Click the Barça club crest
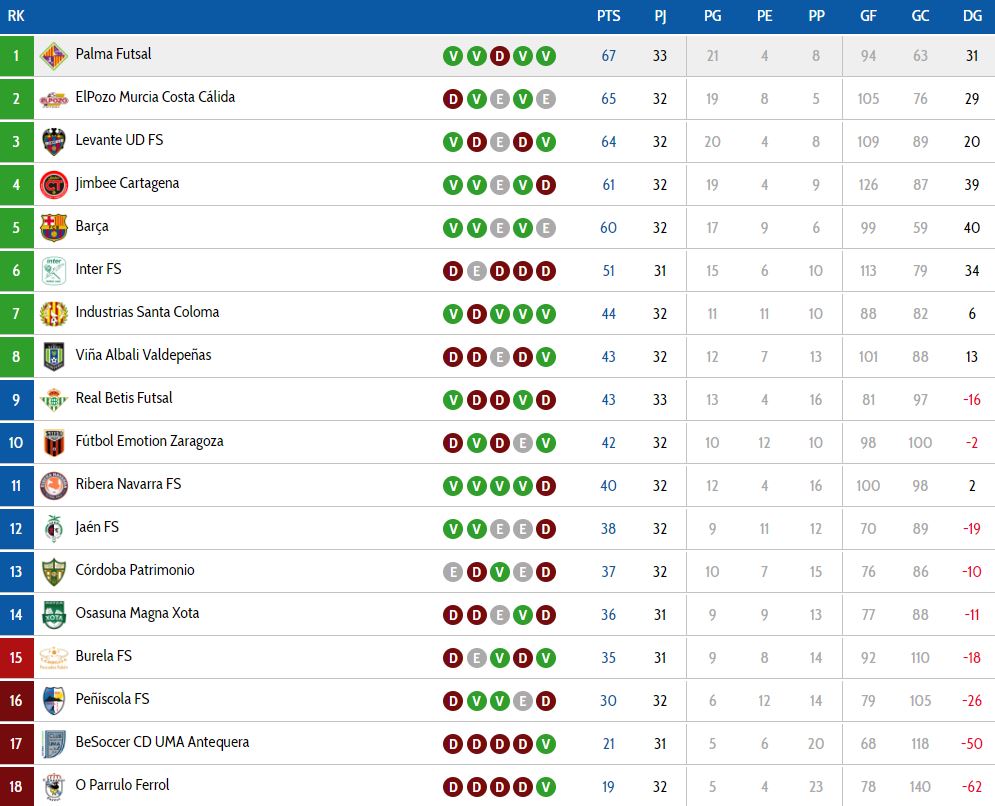 (x=54, y=228)
